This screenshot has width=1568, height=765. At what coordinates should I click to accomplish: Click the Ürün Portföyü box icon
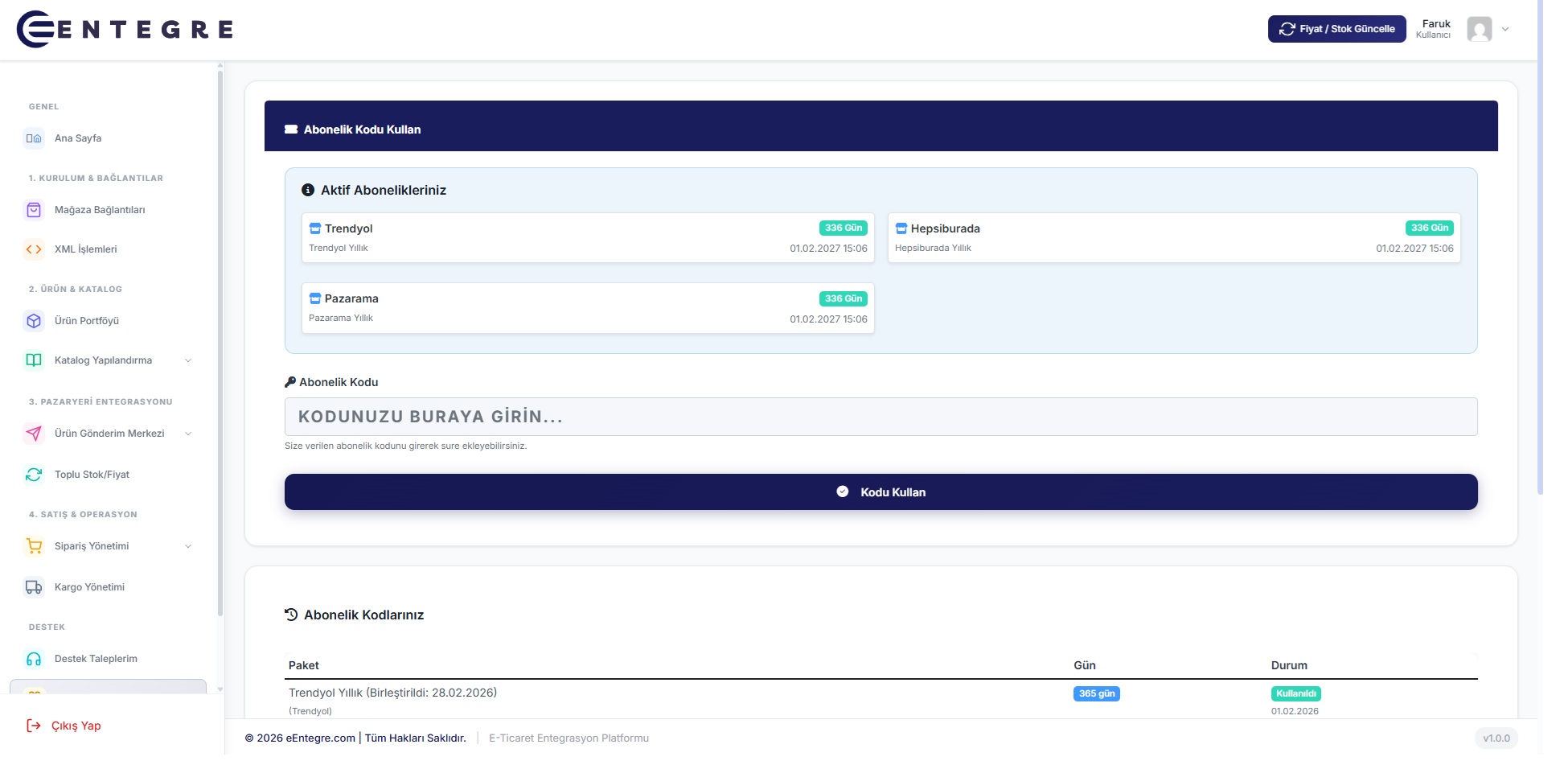coord(34,321)
